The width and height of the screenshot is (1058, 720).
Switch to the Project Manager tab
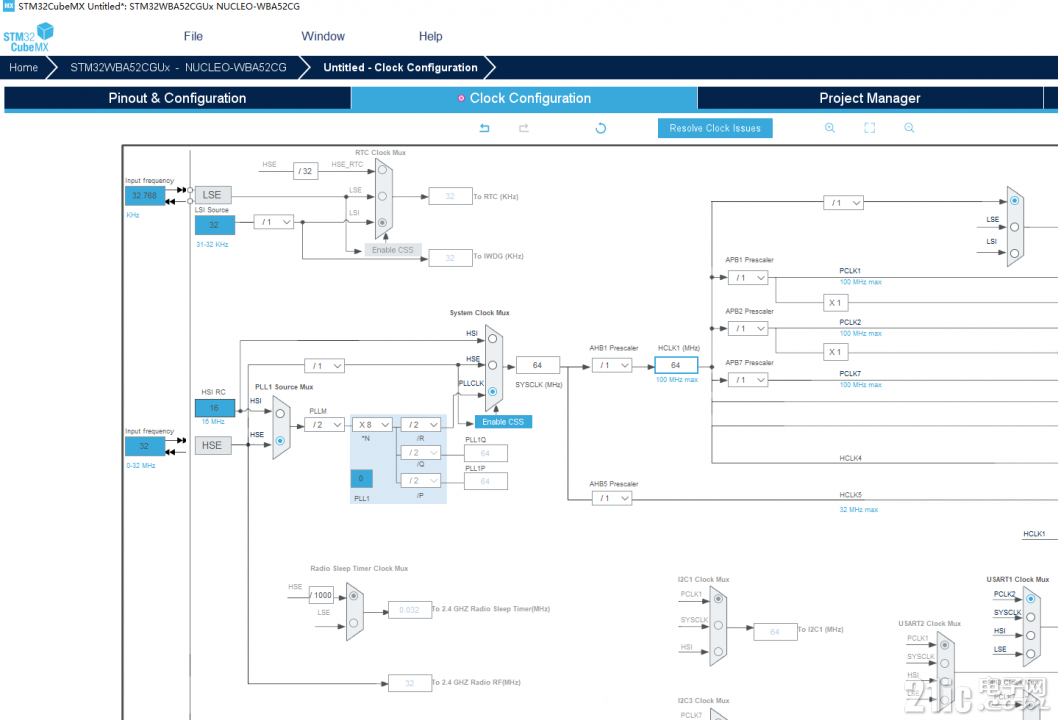870,98
